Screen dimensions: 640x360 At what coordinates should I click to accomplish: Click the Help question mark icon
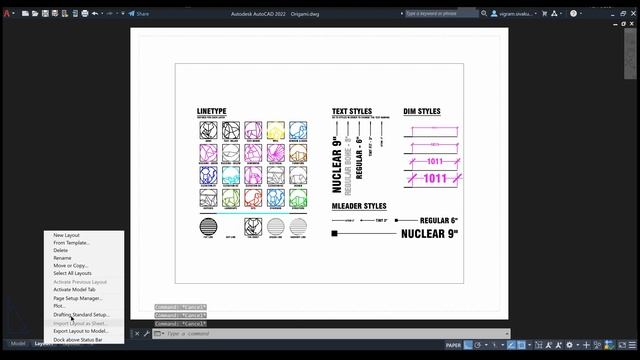[x=573, y=13]
